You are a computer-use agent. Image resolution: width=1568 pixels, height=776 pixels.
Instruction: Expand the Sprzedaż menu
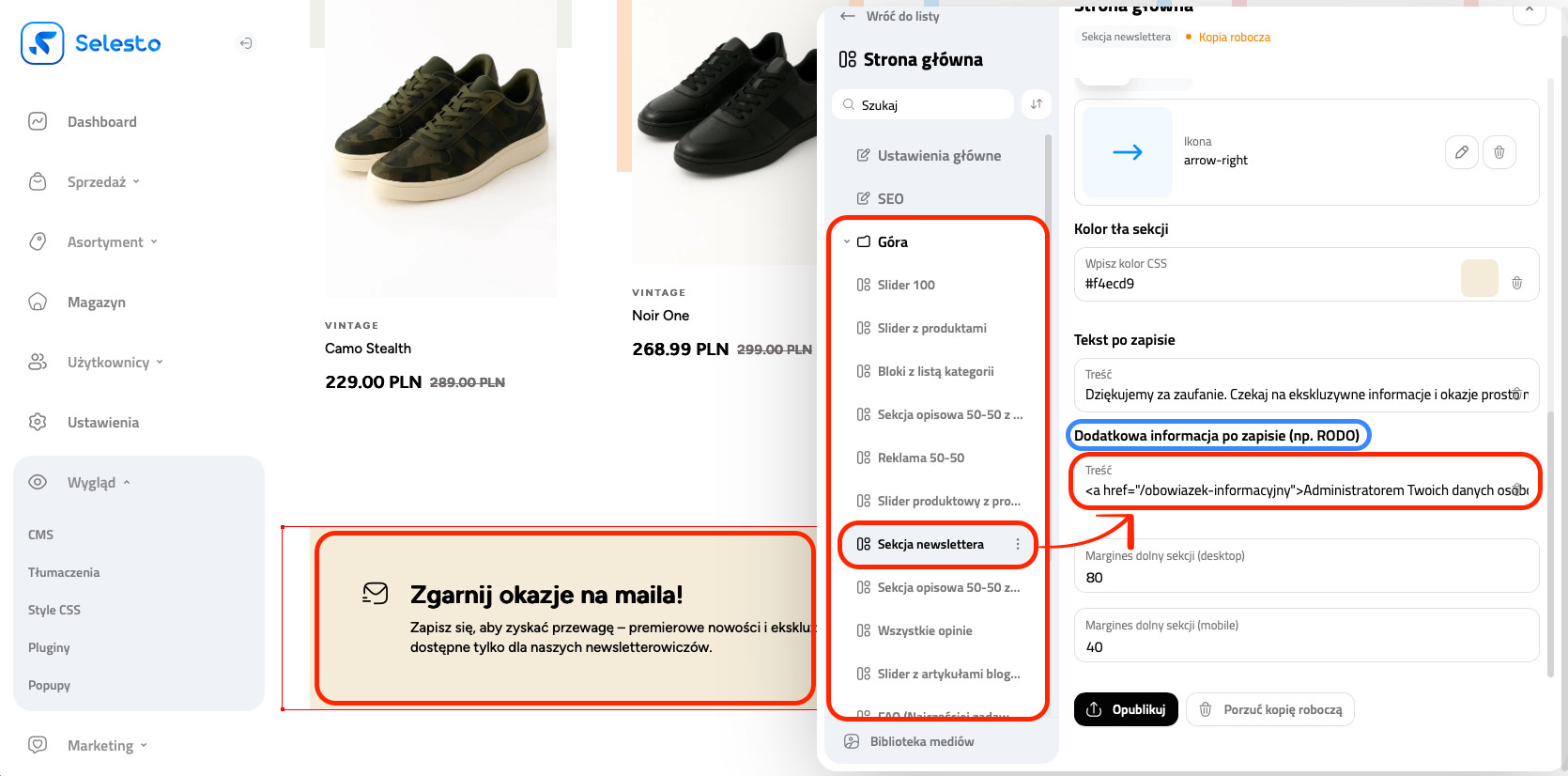[x=103, y=182]
